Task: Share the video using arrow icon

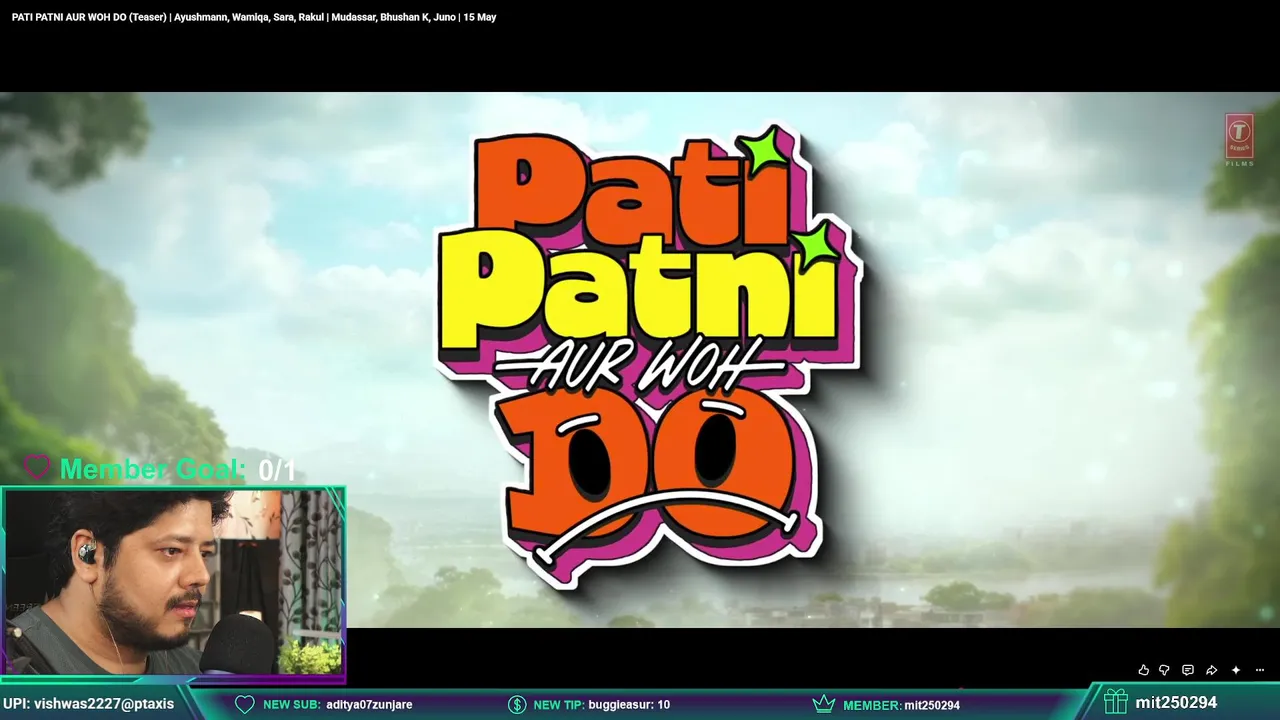Action: (1211, 670)
